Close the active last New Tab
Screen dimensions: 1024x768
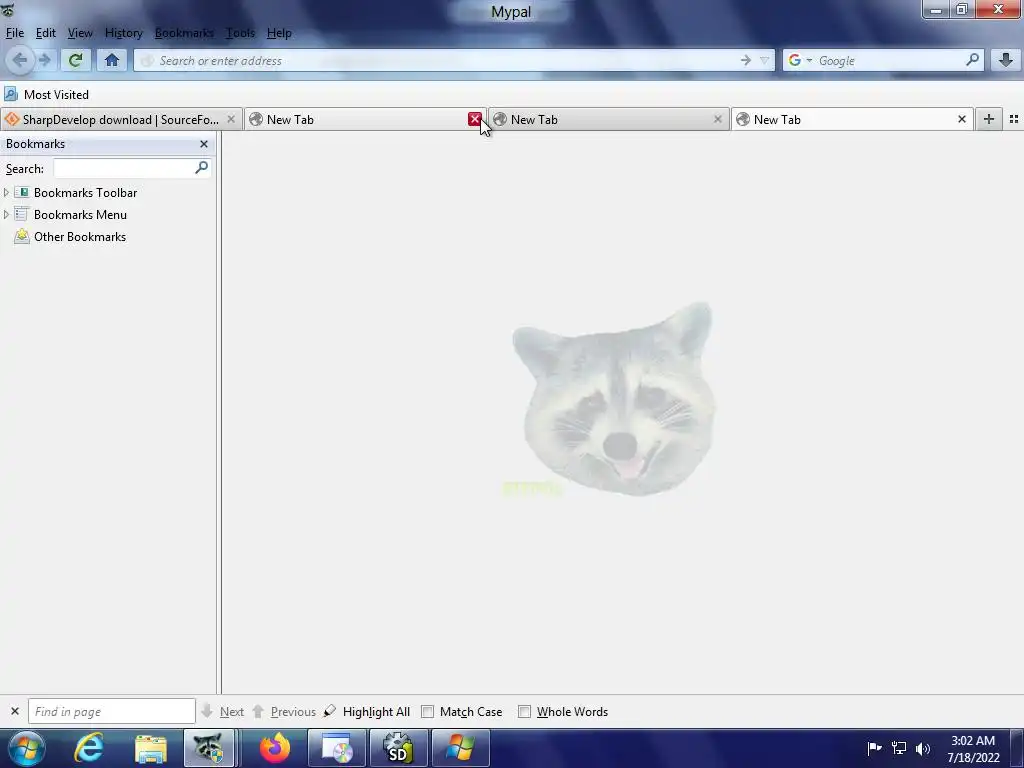(x=961, y=120)
